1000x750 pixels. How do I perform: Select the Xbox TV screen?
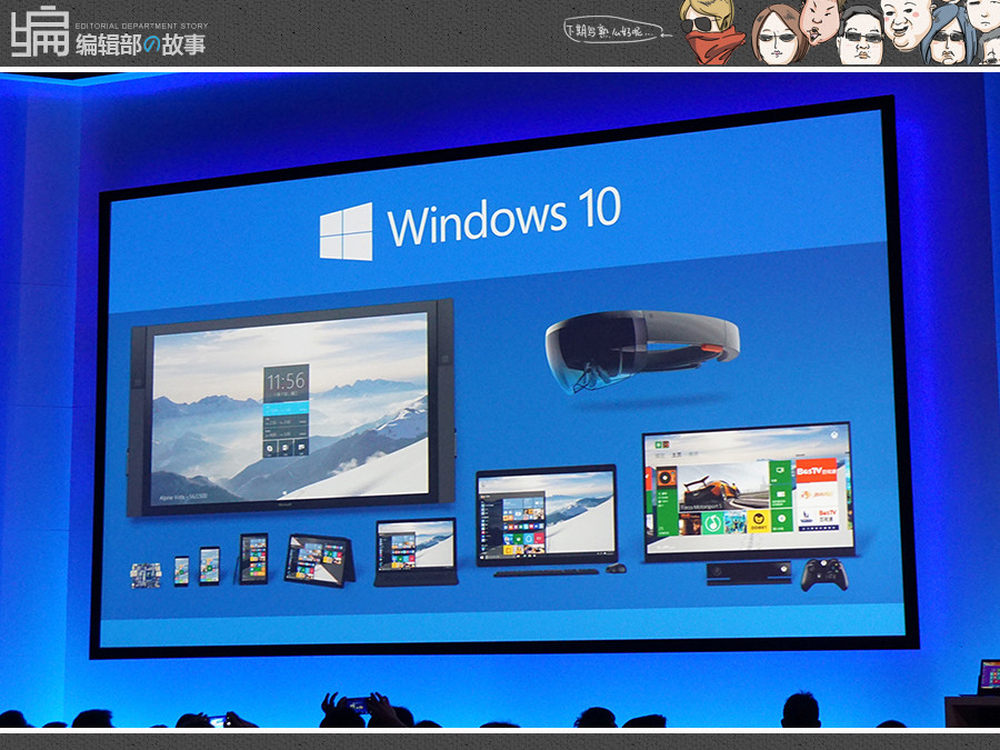coord(748,490)
